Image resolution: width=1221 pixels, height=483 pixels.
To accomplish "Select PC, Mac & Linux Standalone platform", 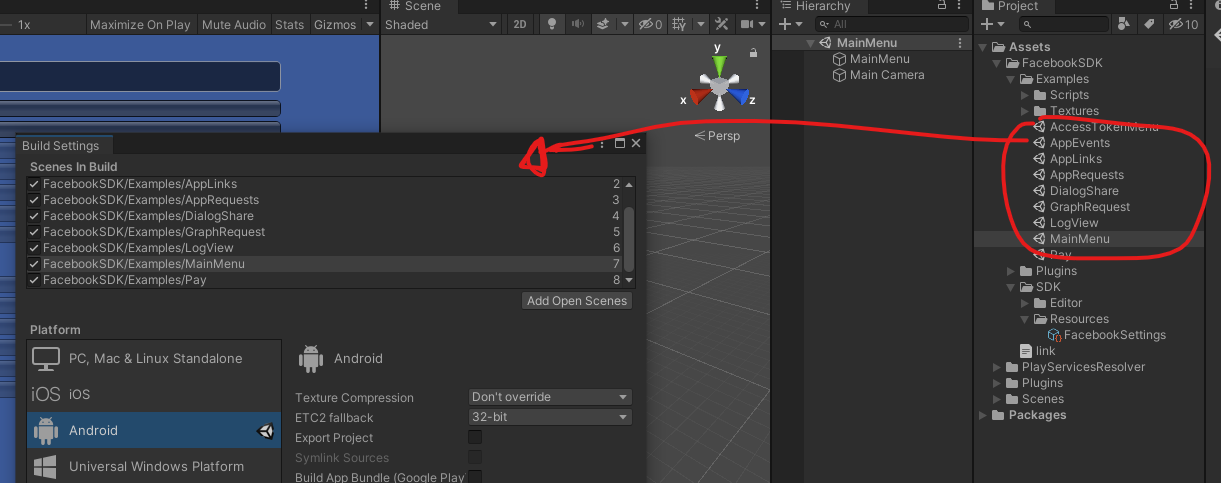I will 154,358.
